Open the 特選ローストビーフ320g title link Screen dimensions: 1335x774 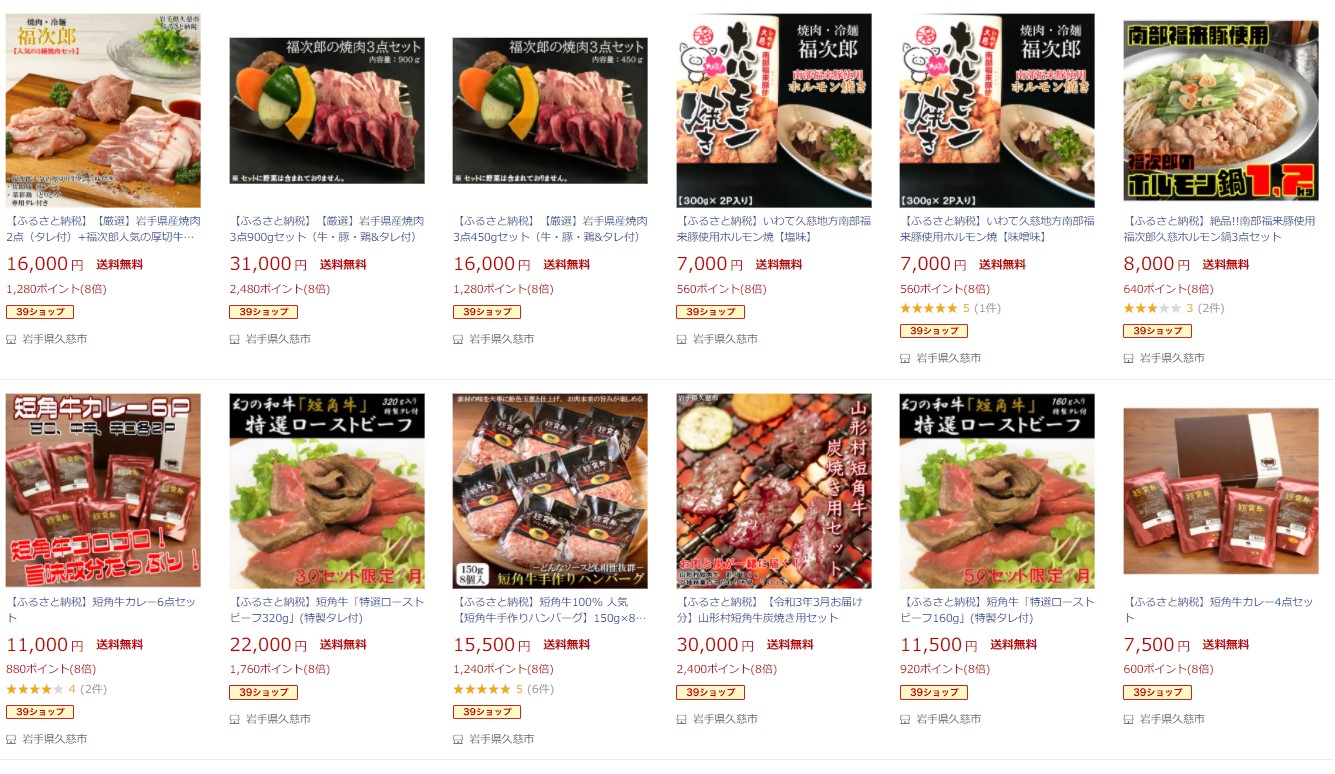[x=327, y=610]
